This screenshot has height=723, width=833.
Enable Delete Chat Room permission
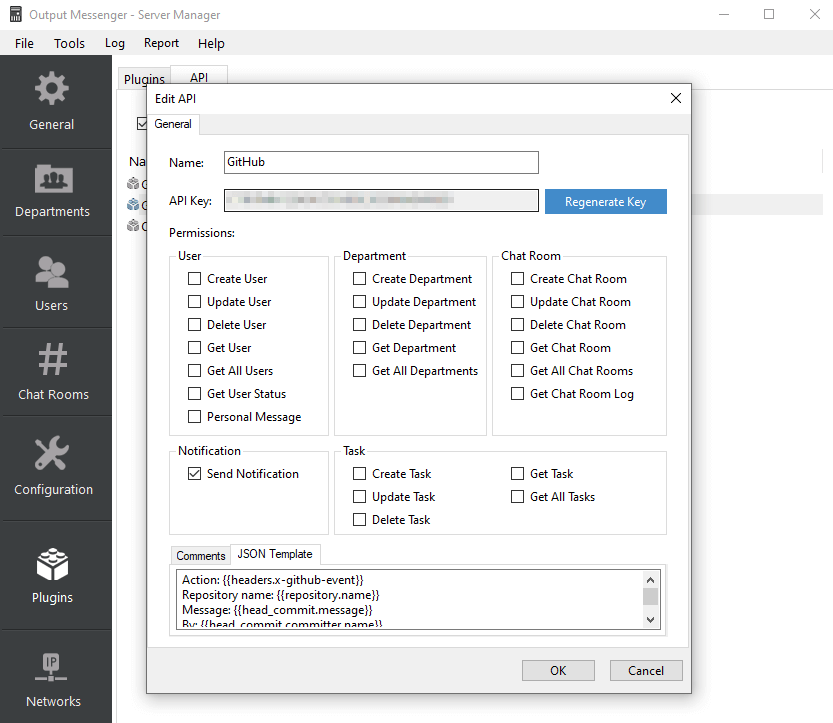click(x=517, y=325)
